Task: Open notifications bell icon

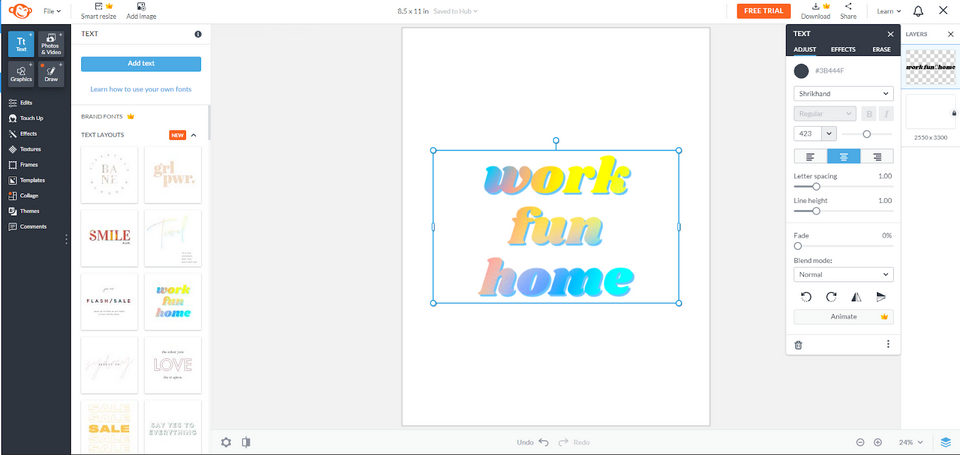Action: coord(918,11)
